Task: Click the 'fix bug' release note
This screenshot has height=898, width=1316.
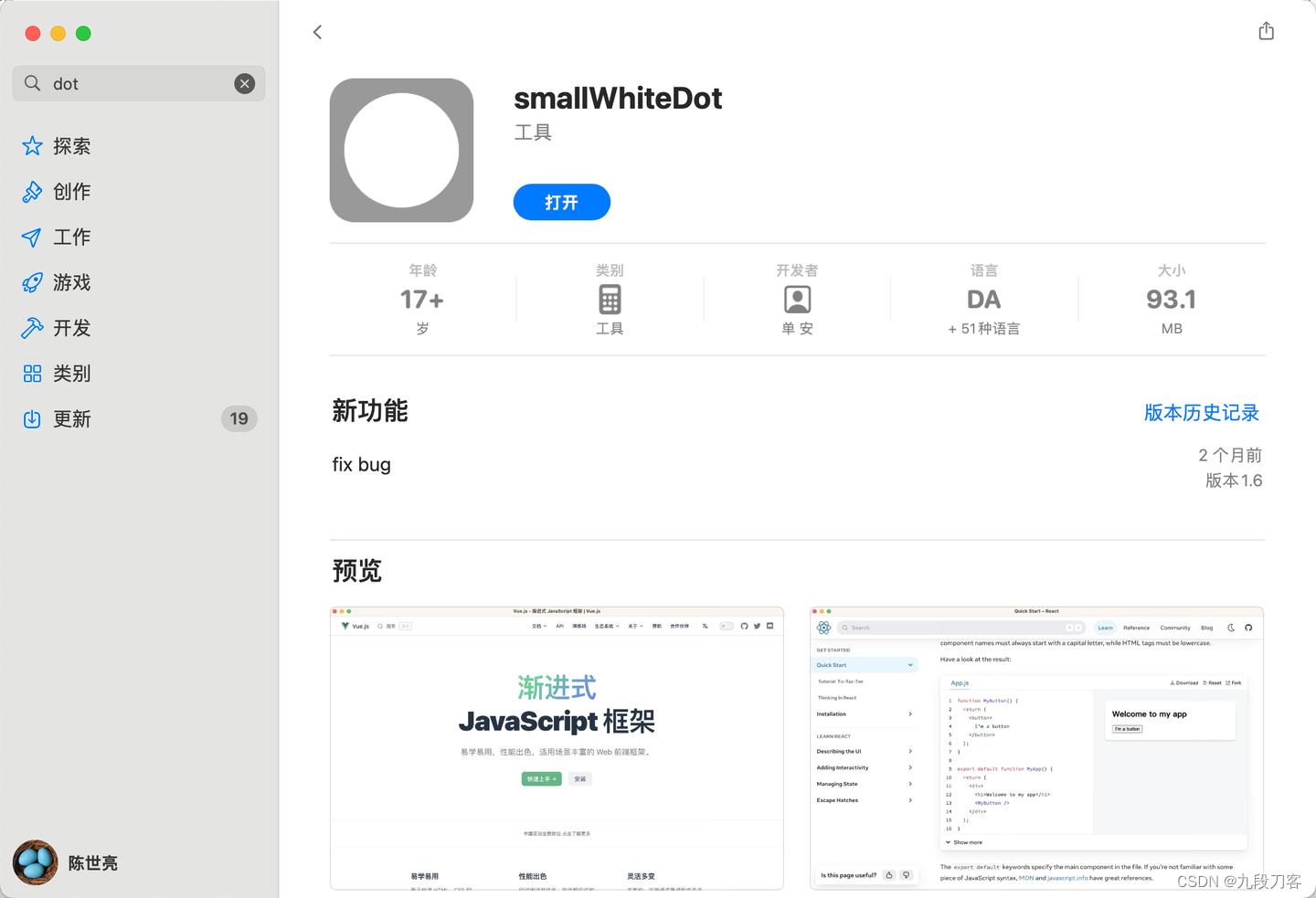Action: [x=362, y=464]
